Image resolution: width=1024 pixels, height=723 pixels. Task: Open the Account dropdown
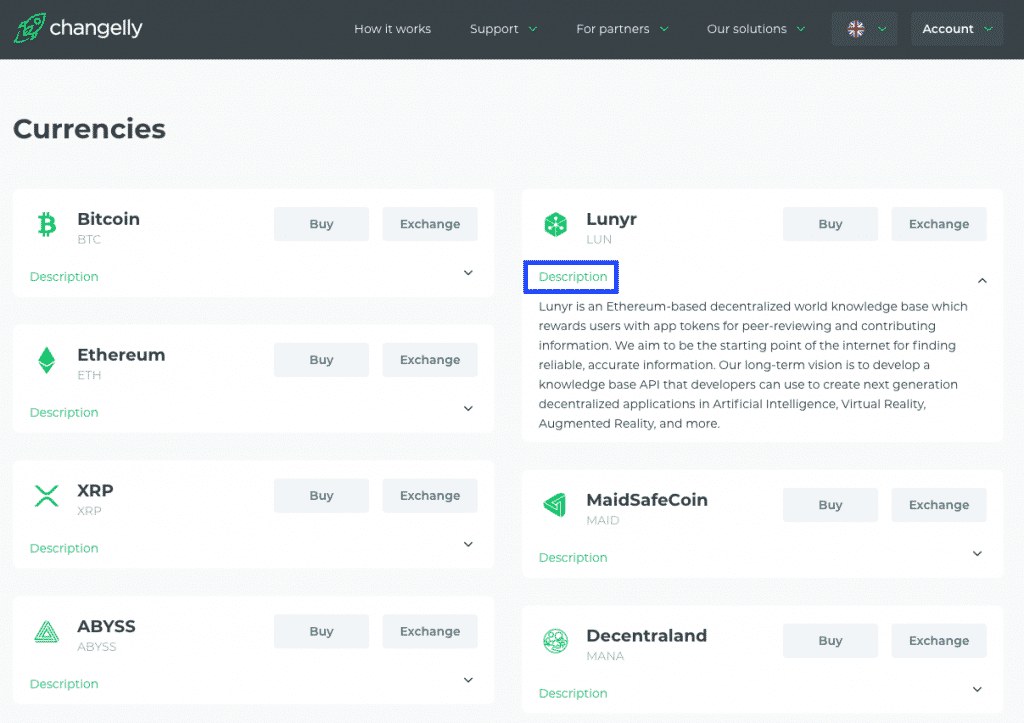point(957,29)
